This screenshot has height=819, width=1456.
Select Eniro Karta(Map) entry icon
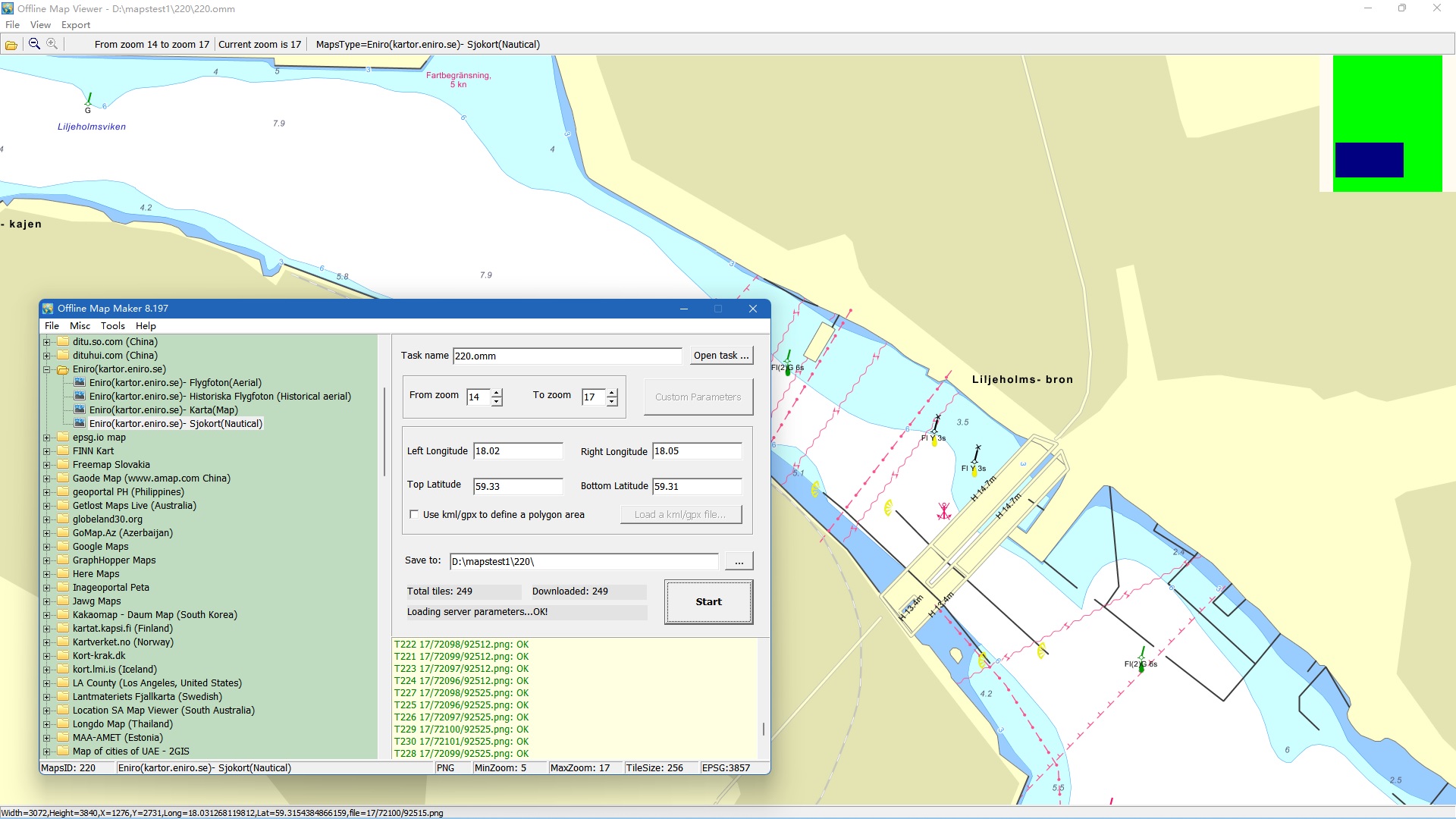tap(80, 410)
